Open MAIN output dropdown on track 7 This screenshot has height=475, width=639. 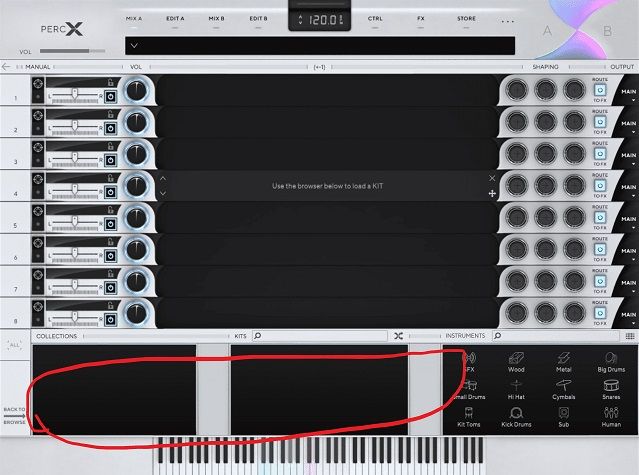coord(629,286)
